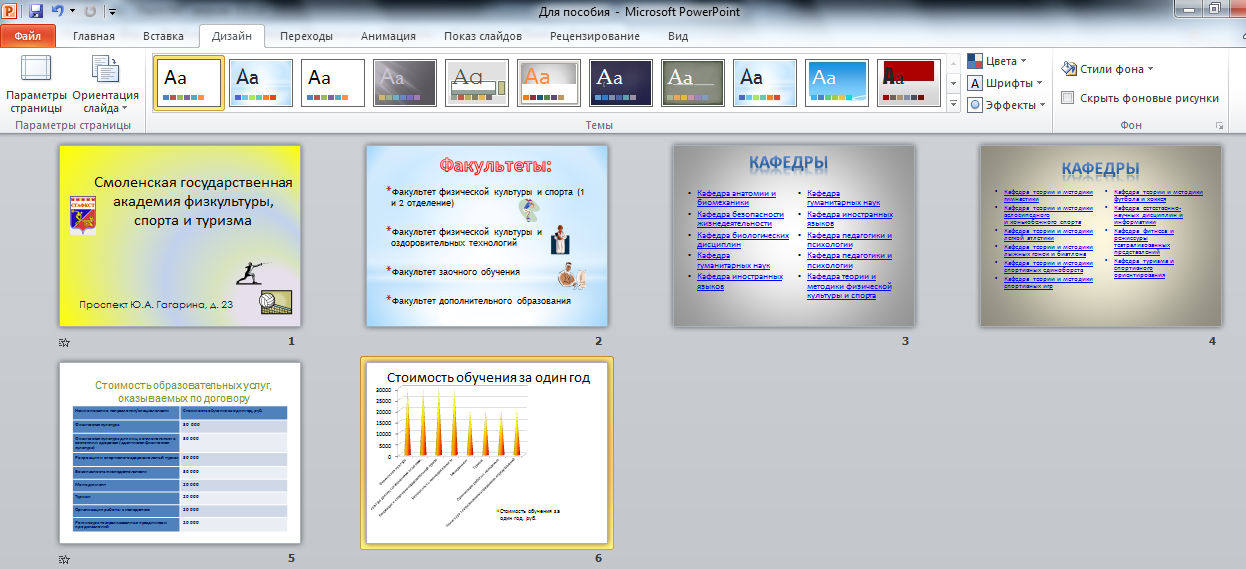Switch to the Главная ribbon tab

coord(94,36)
